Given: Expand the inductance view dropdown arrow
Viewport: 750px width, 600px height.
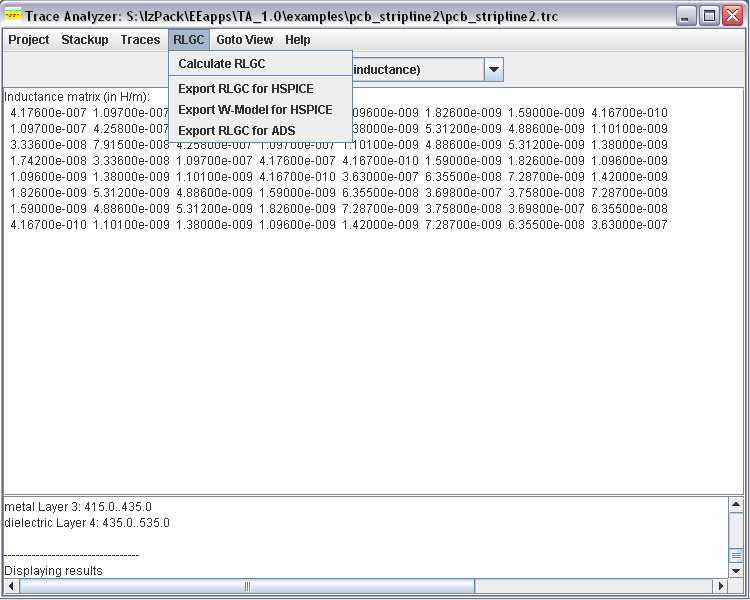Looking at the screenshot, I should point(494,70).
